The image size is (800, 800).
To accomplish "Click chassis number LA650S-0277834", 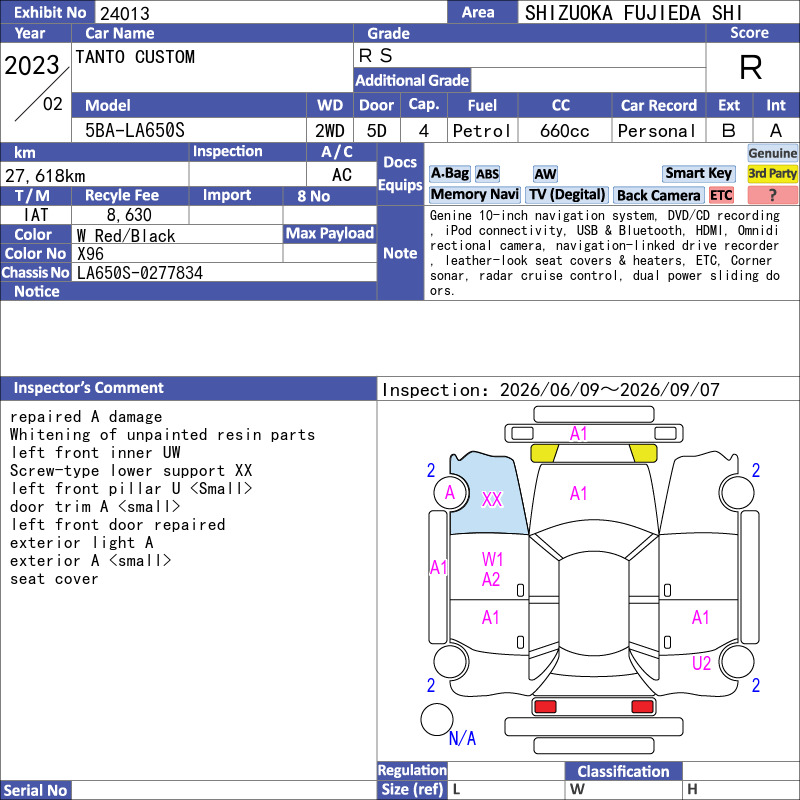I will coord(140,273).
